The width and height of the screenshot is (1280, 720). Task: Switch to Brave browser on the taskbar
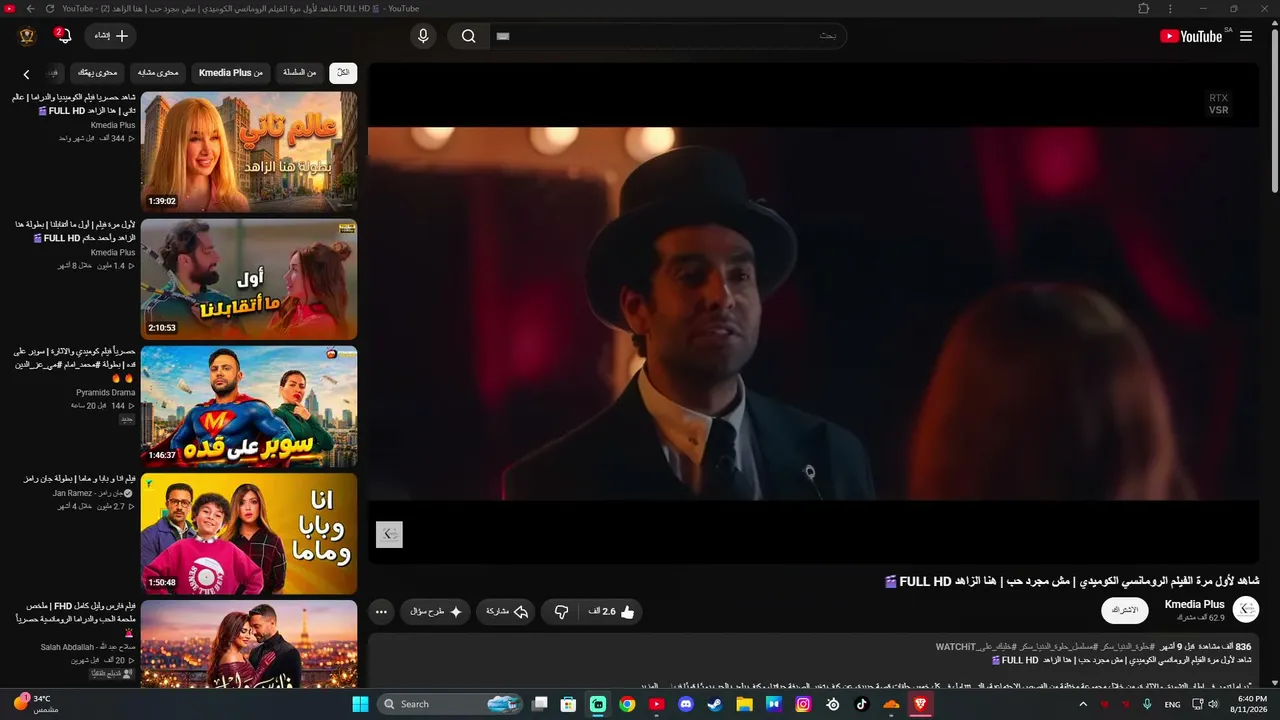(x=921, y=704)
